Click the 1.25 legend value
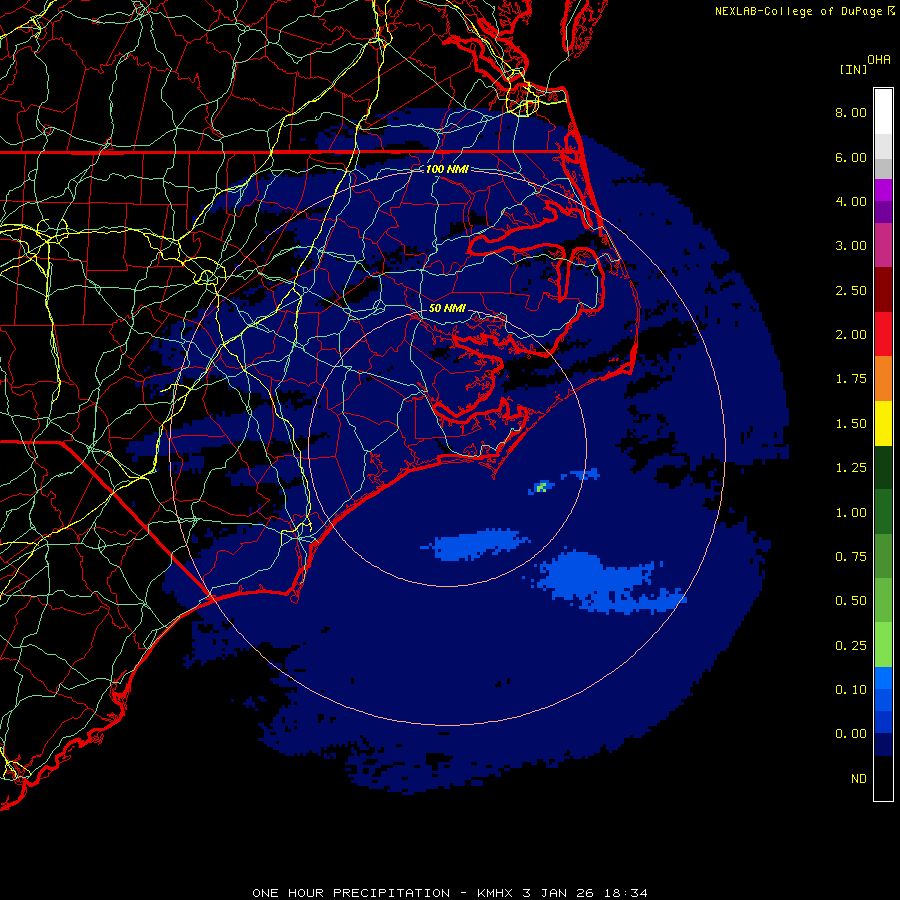Image resolution: width=900 pixels, height=900 pixels. [851, 468]
